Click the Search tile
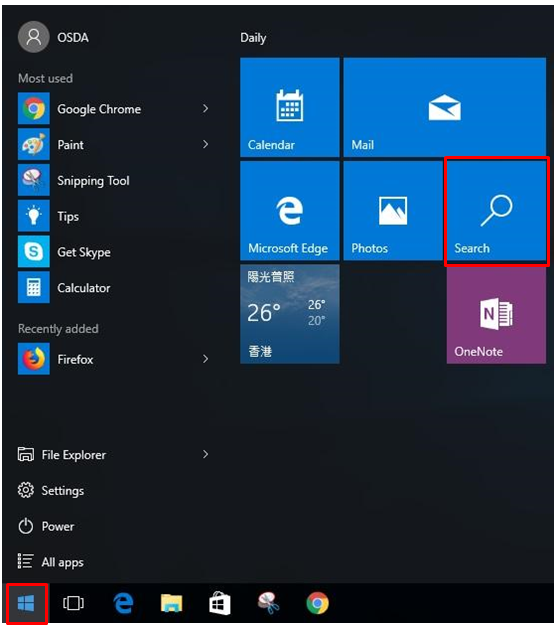558x625 pixels. pyautogui.click(x=497, y=211)
